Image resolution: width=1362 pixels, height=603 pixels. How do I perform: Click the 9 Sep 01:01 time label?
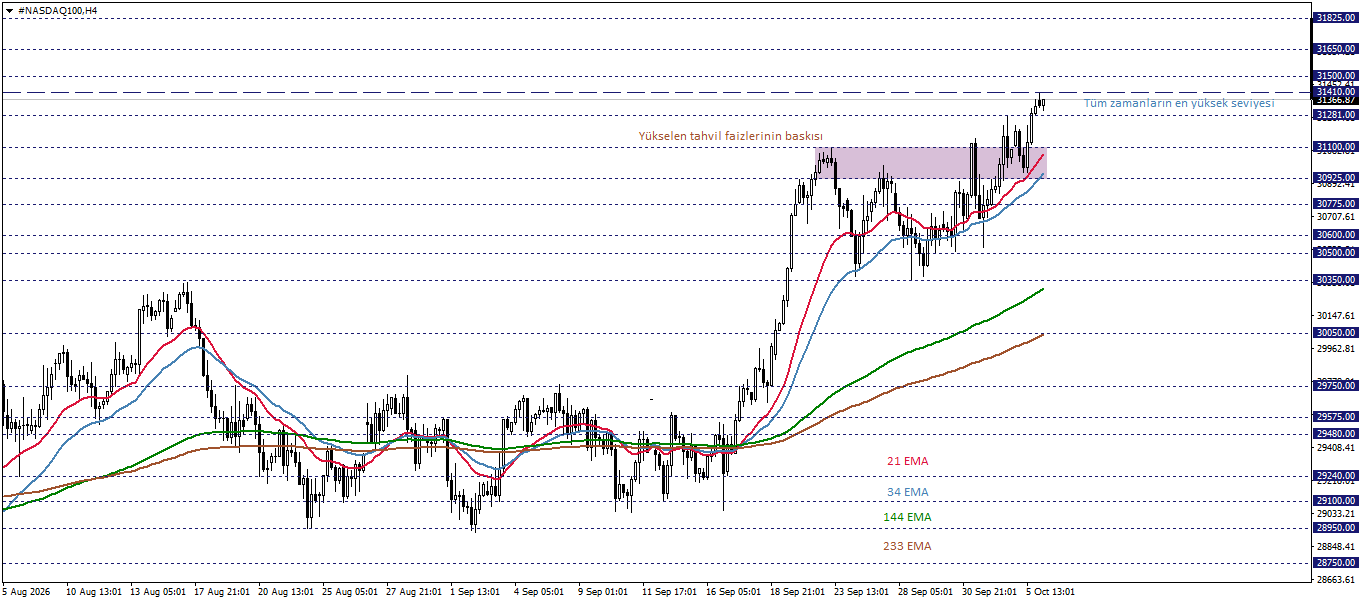coord(604,592)
